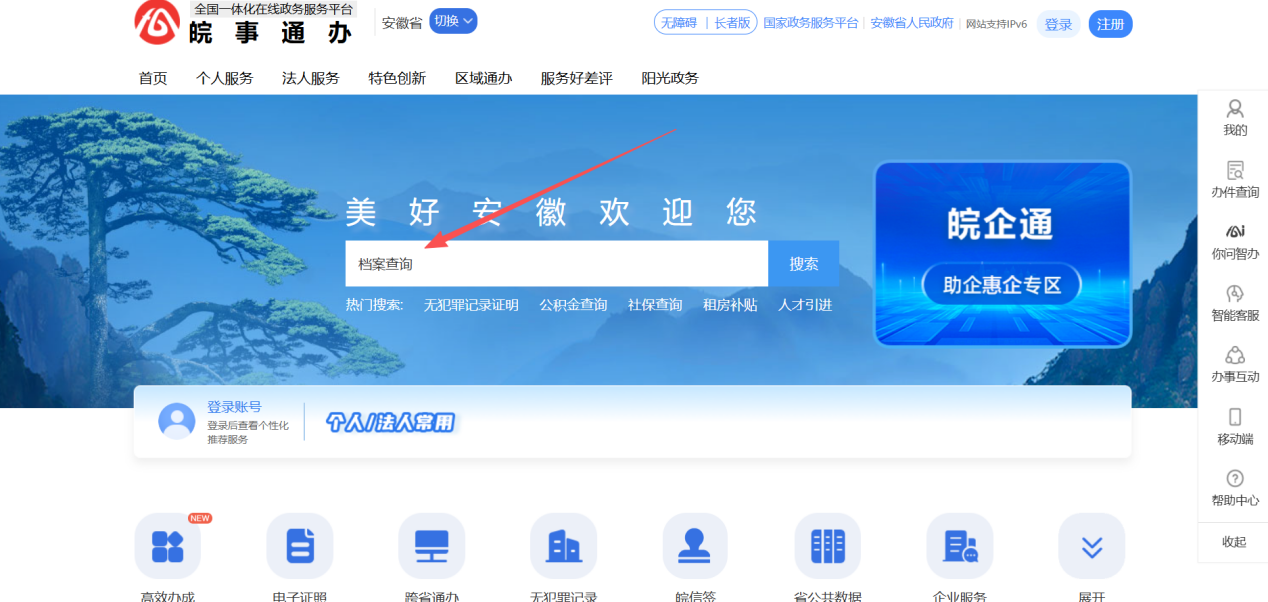Click the 高效办成 service icon
The width and height of the screenshot is (1268, 602).
[x=168, y=546]
